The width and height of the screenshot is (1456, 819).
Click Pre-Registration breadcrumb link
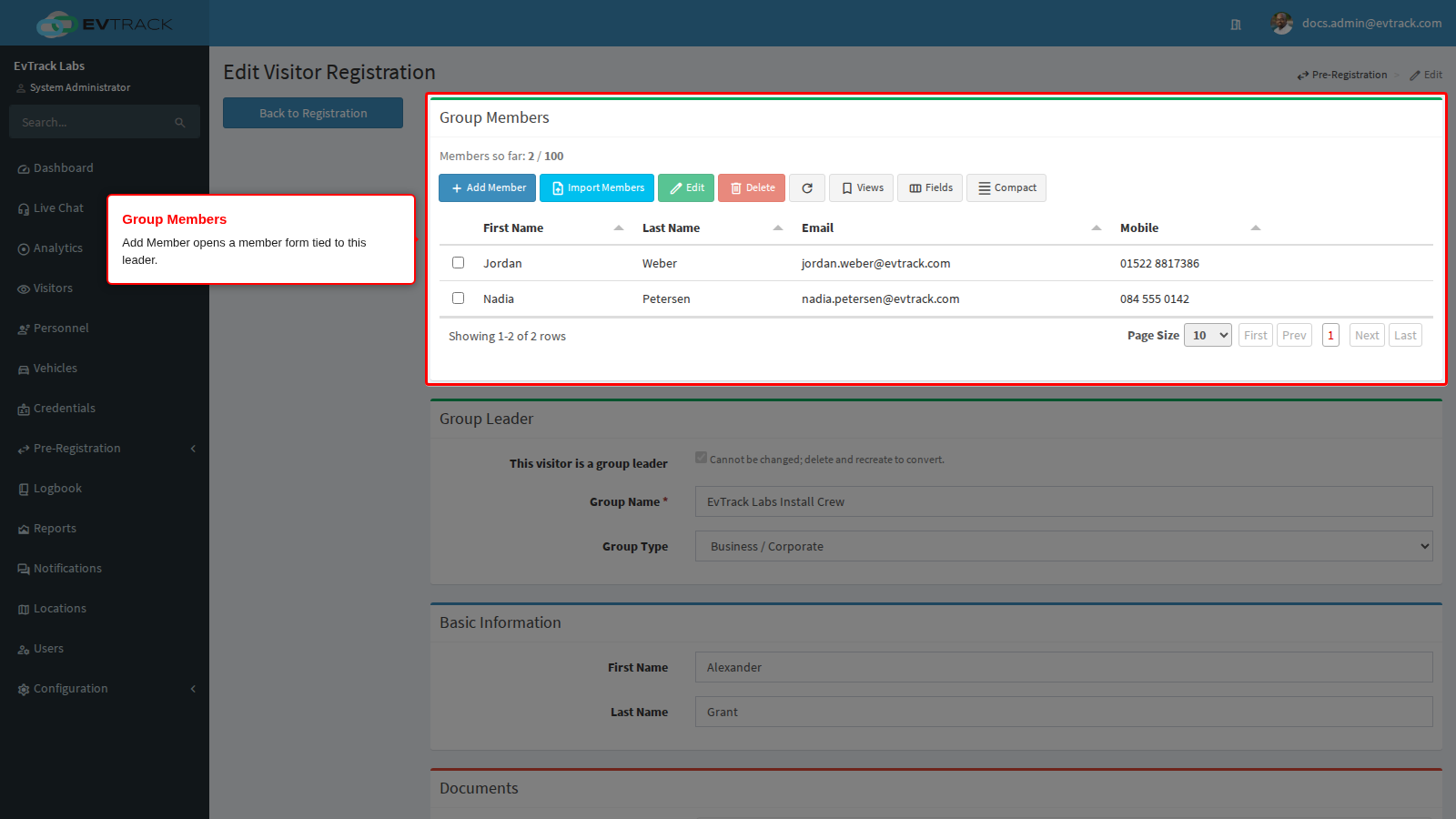coord(1342,76)
